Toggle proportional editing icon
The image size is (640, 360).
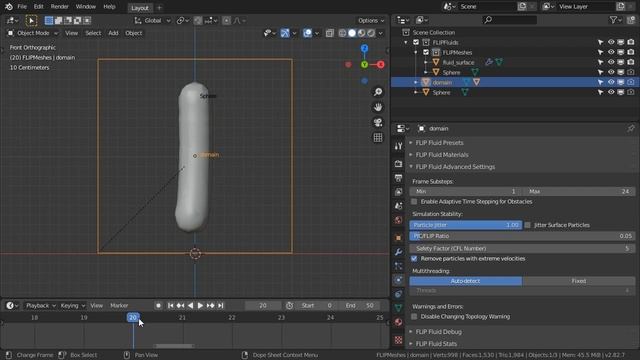tap(227, 20)
